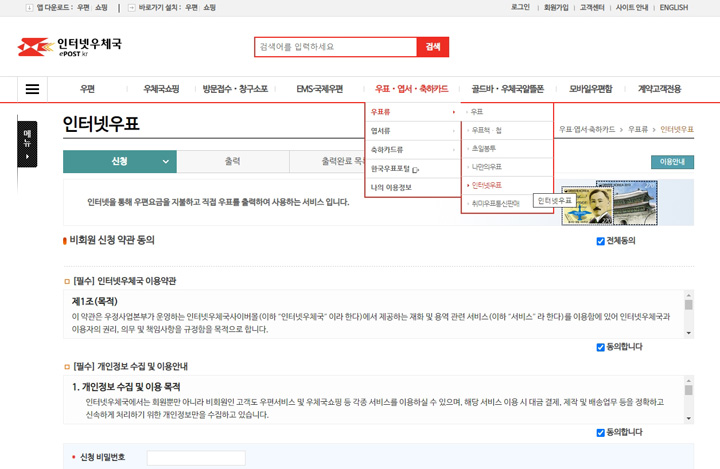Toggle the 전체동의 checkbox

click(x=600, y=241)
